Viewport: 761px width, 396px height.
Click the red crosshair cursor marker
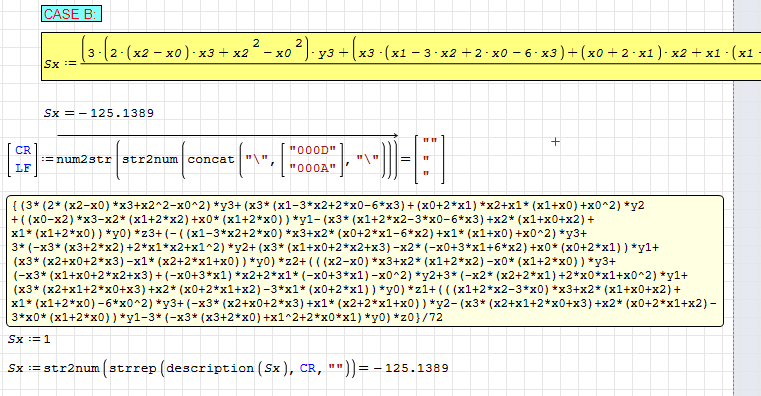(x=555, y=142)
